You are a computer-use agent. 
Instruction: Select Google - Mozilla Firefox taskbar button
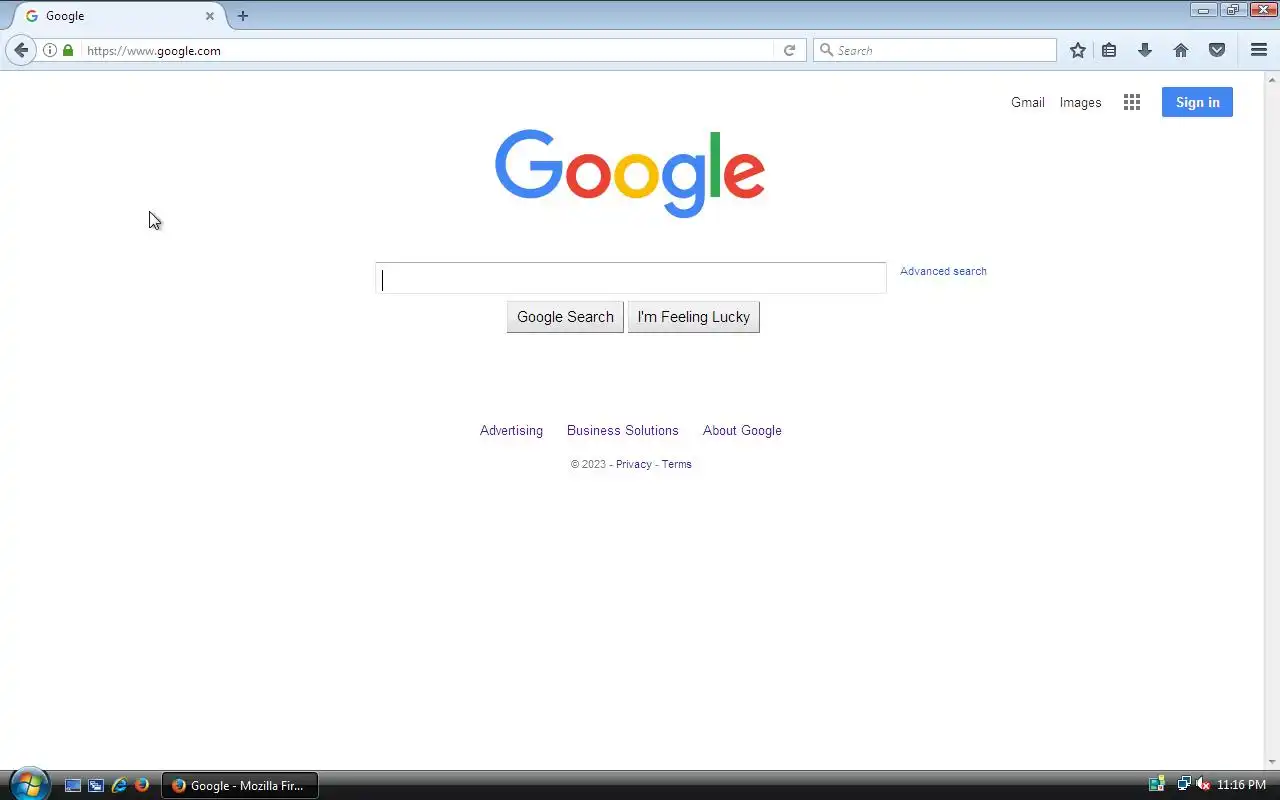click(x=240, y=786)
